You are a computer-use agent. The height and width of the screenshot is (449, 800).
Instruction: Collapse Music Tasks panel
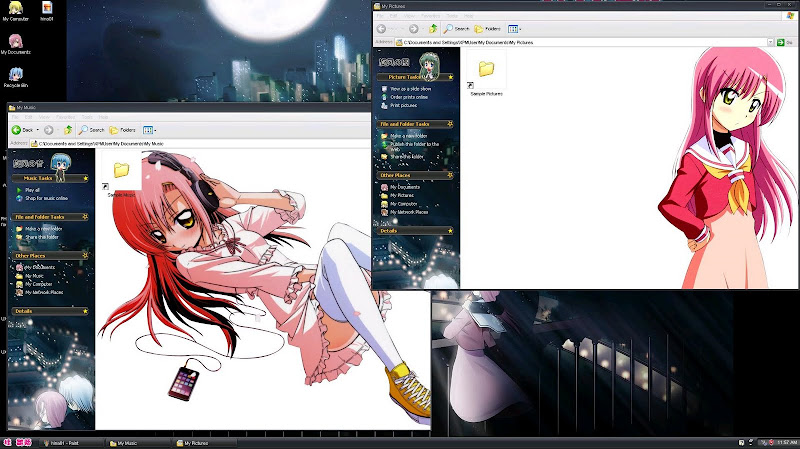click(85, 178)
